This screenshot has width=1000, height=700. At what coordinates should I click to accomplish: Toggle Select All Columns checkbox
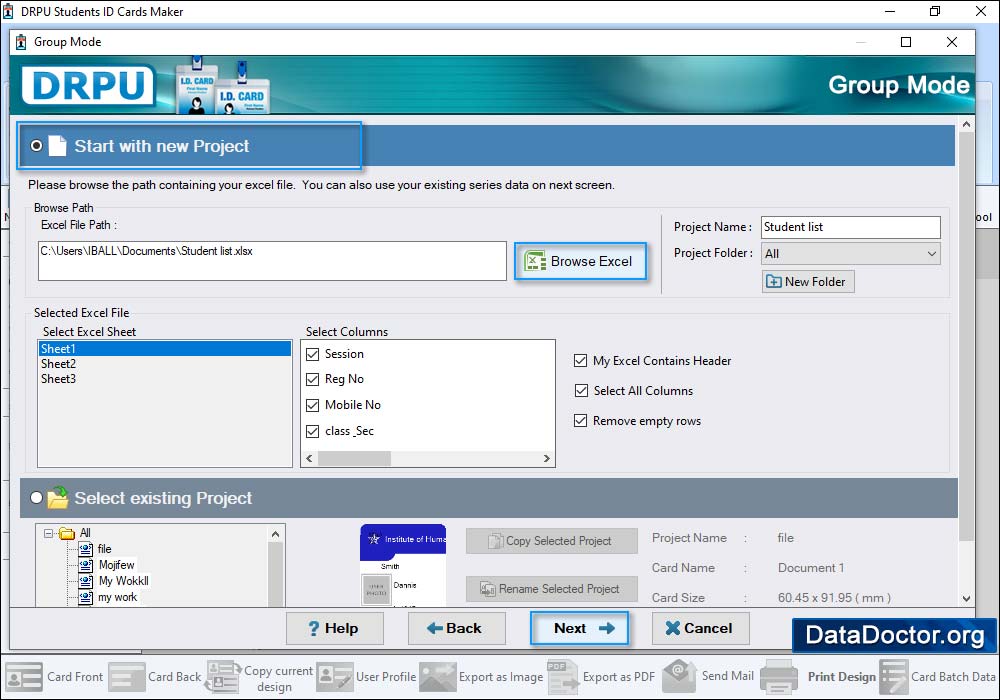pyautogui.click(x=581, y=390)
